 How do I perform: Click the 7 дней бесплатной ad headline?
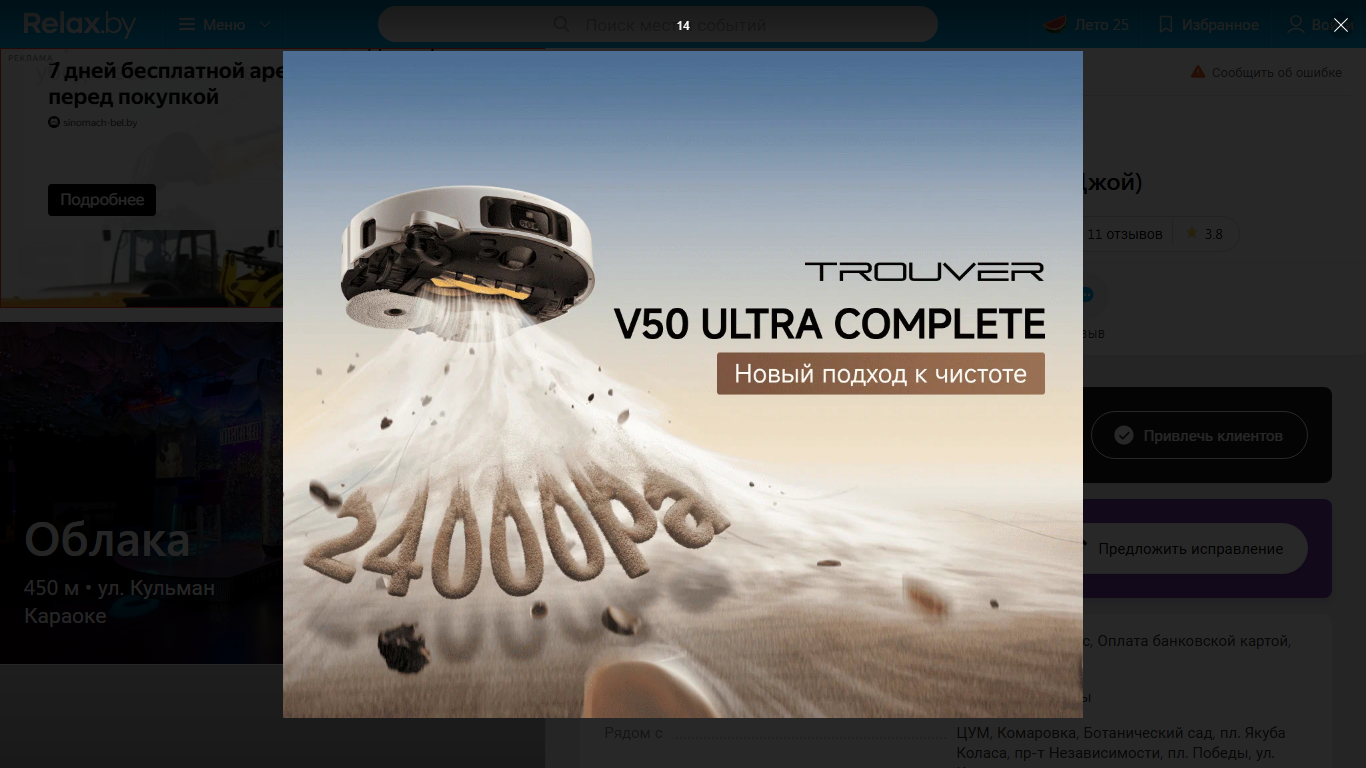[165, 84]
